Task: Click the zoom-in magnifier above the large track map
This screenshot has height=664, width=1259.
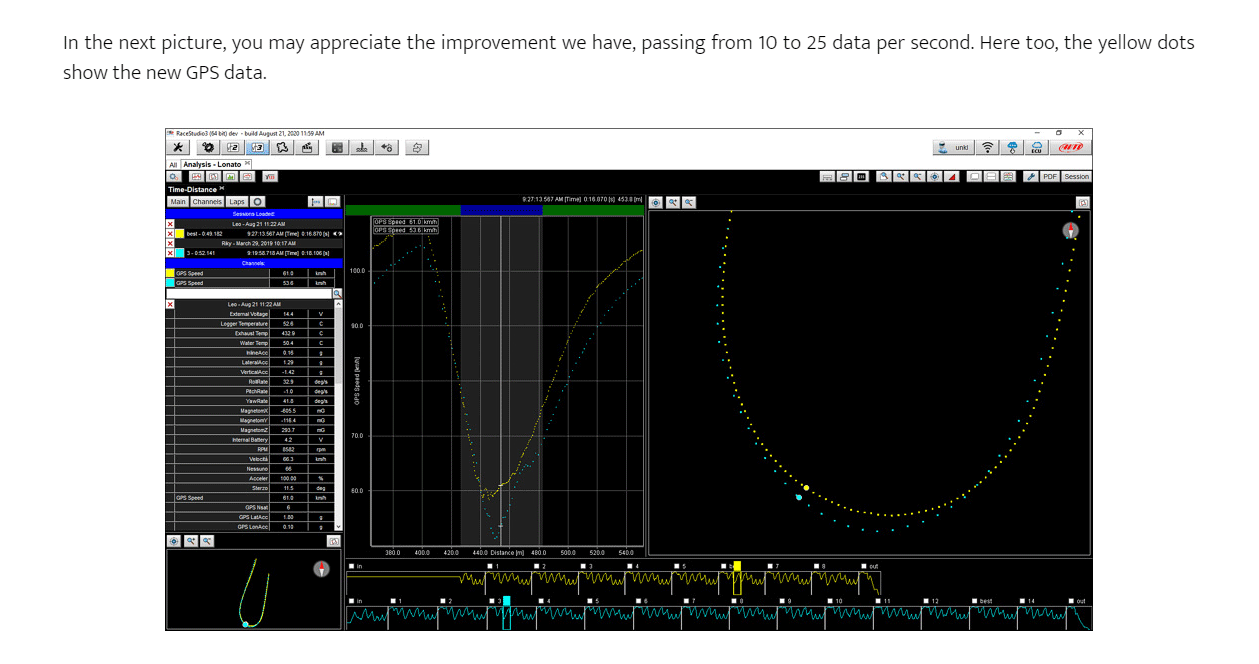Action: [673, 202]
